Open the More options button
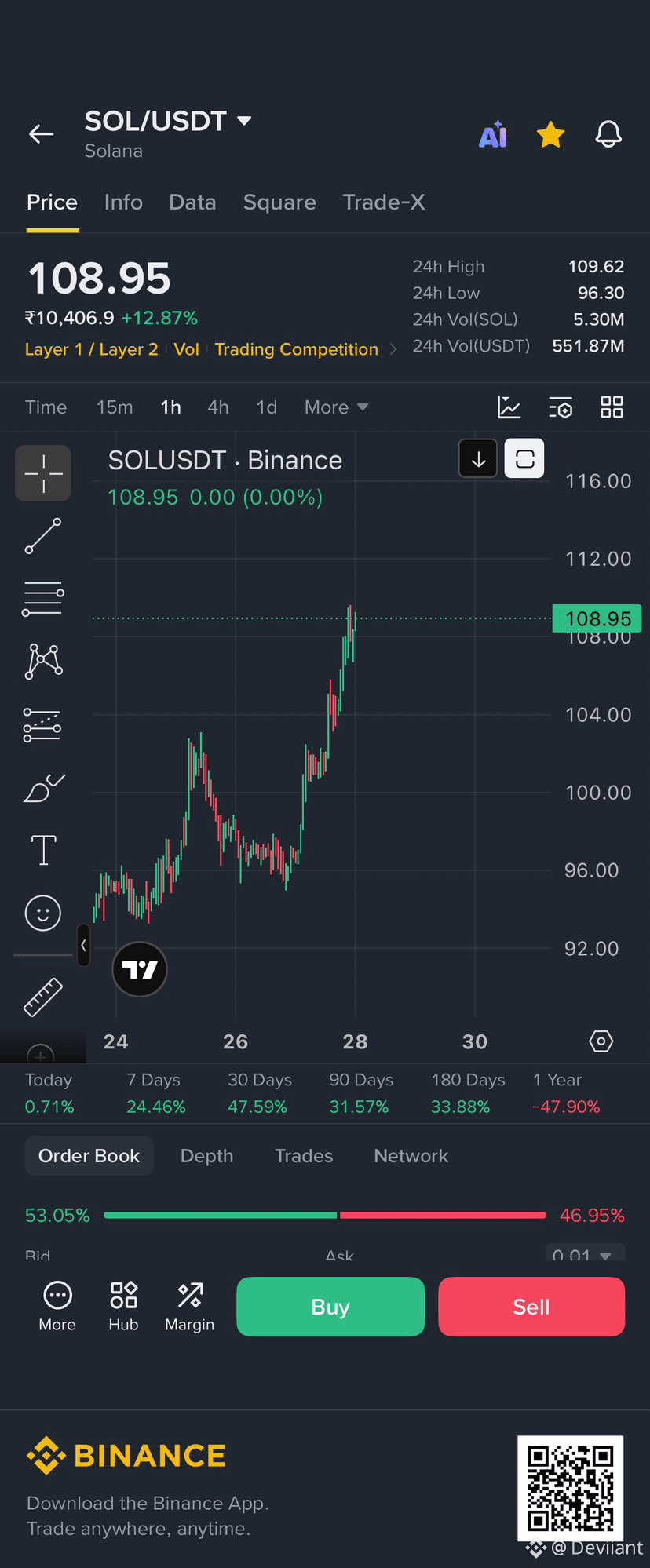 click(57, 1306)
